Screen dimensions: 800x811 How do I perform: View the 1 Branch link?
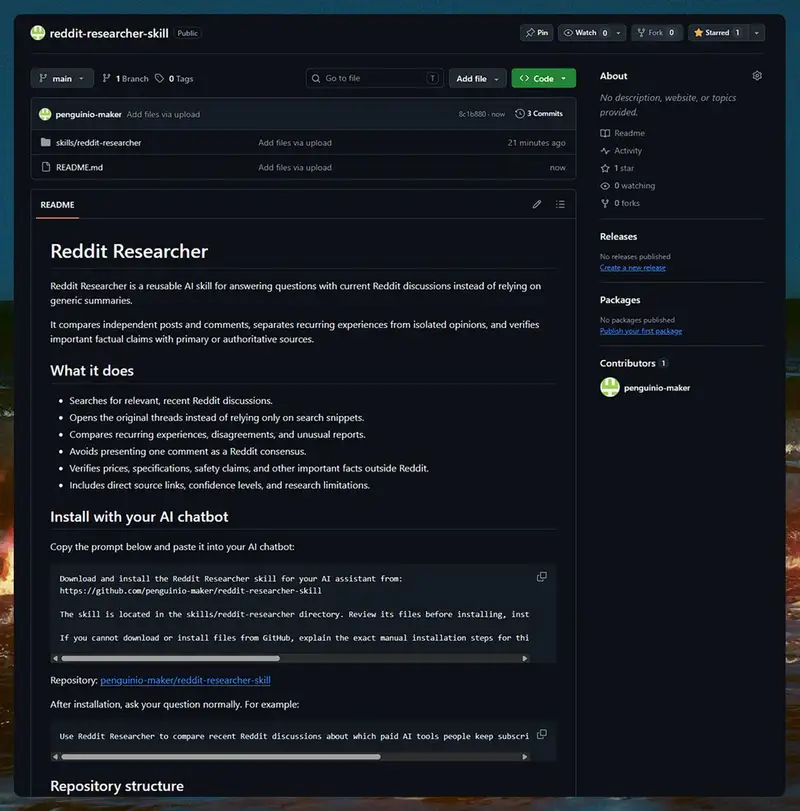126,78
